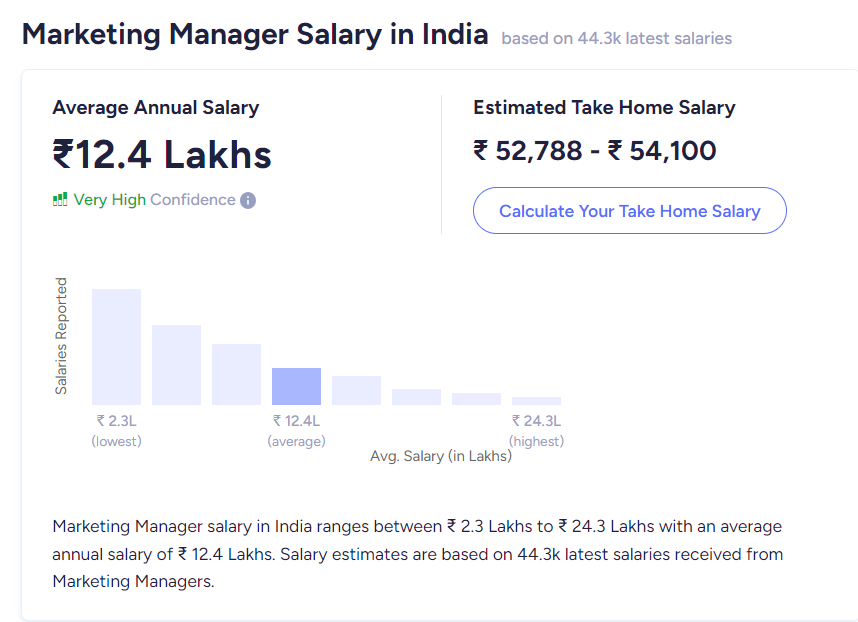Click the Avg. Salary (in Lakhs) axis label
The image size is (858, 622).
click(x=441, y=456)
